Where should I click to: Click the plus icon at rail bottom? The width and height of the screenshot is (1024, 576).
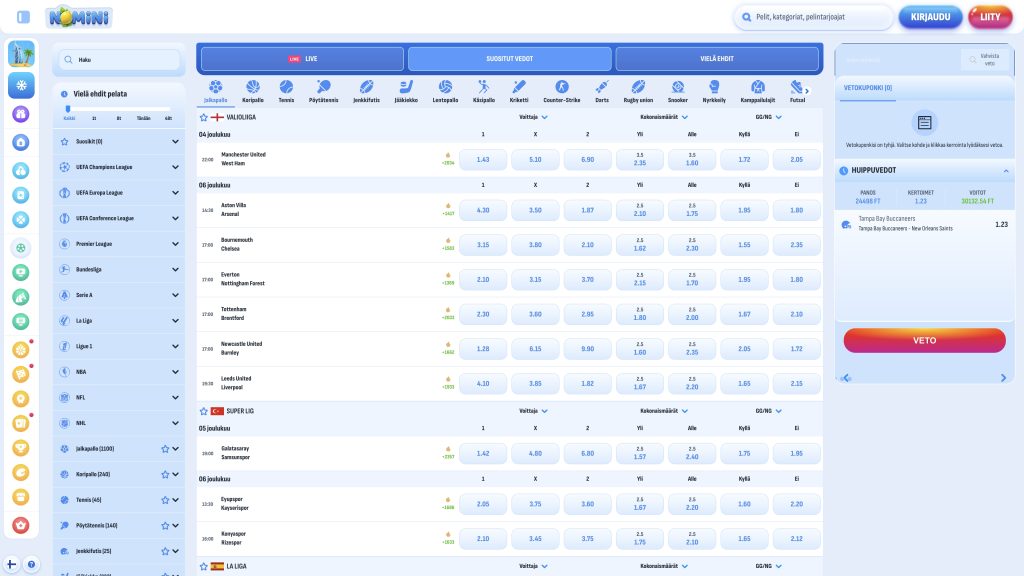[11, 564]
